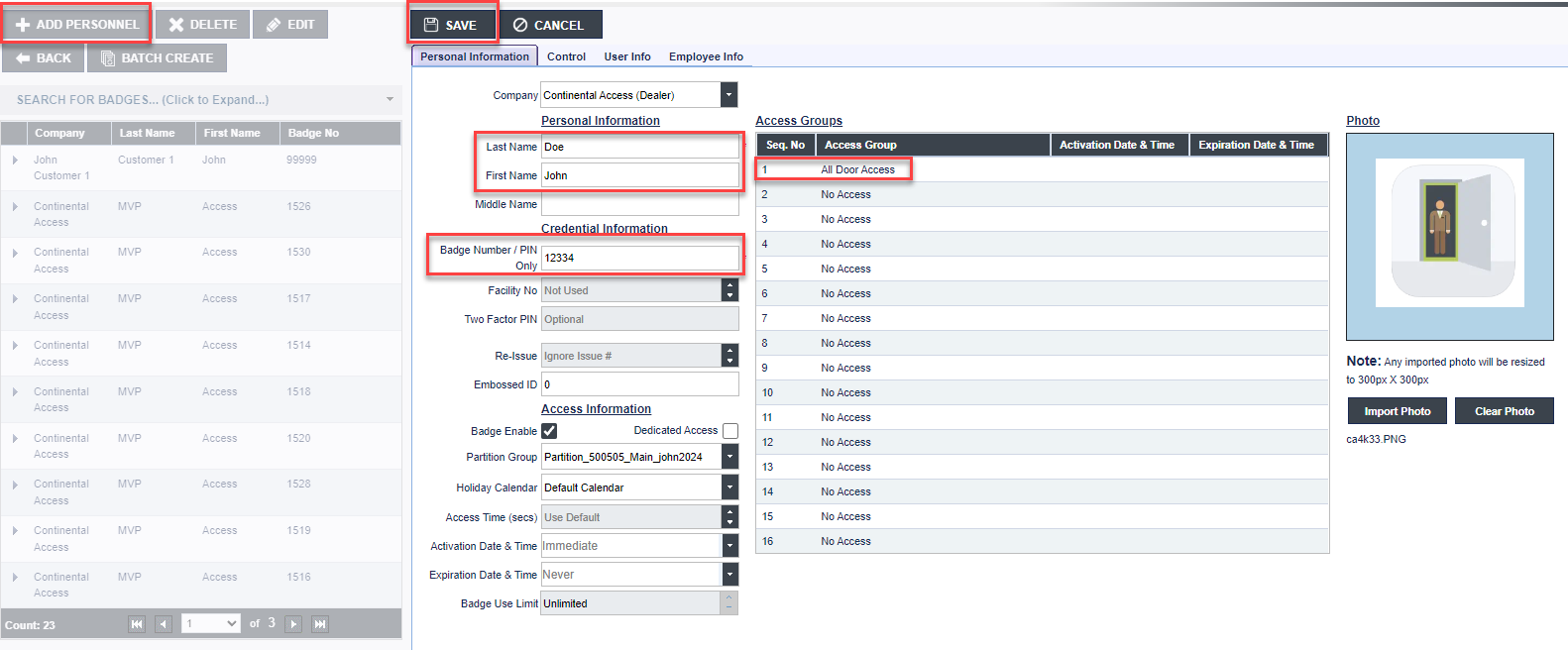Expand the Search For Badges panel

(x=201, y=100)
